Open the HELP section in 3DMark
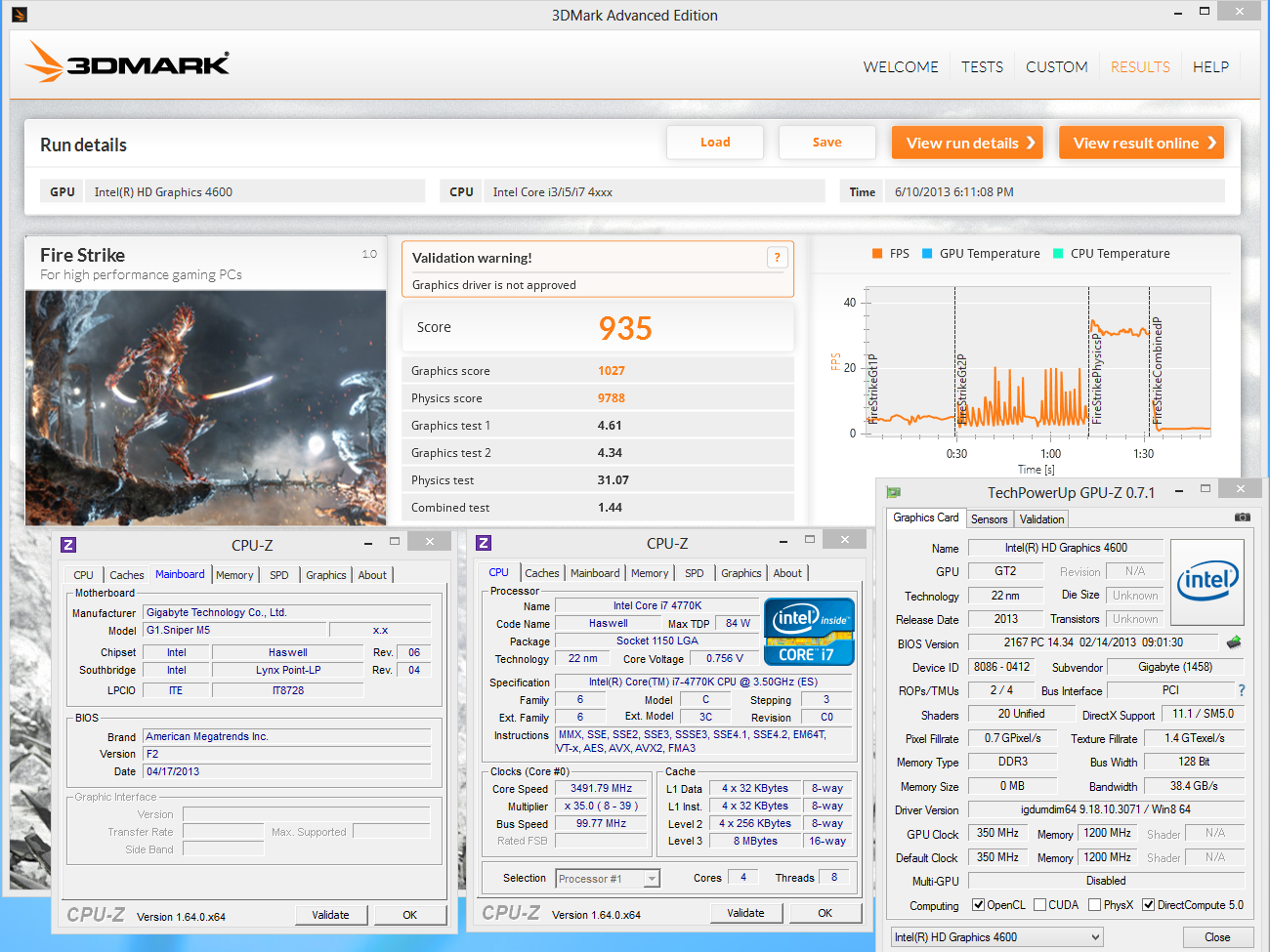1270x952 pixels. click(1210, 67)
